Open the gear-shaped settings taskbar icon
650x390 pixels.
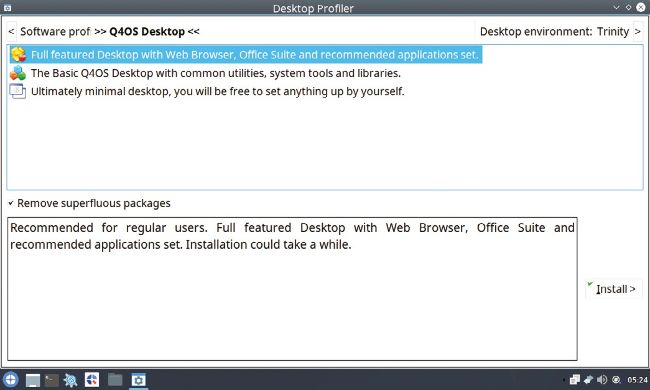(x=71, y=380)
